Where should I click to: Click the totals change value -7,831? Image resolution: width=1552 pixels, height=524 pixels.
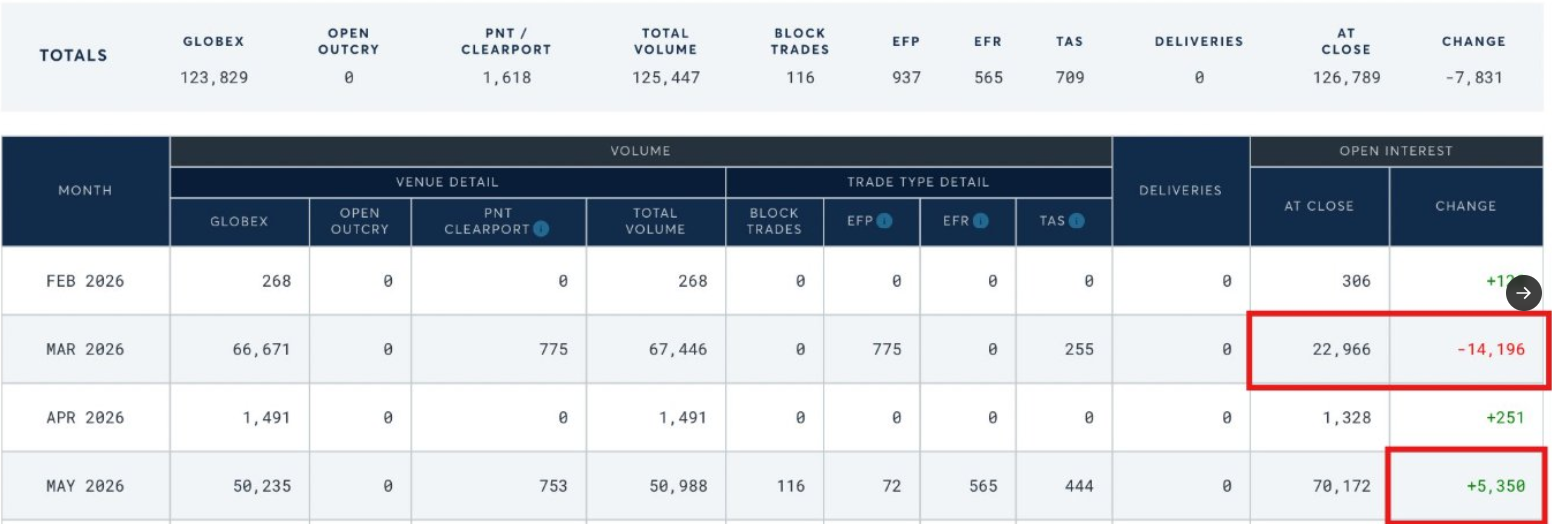[x=1473, y=77]
